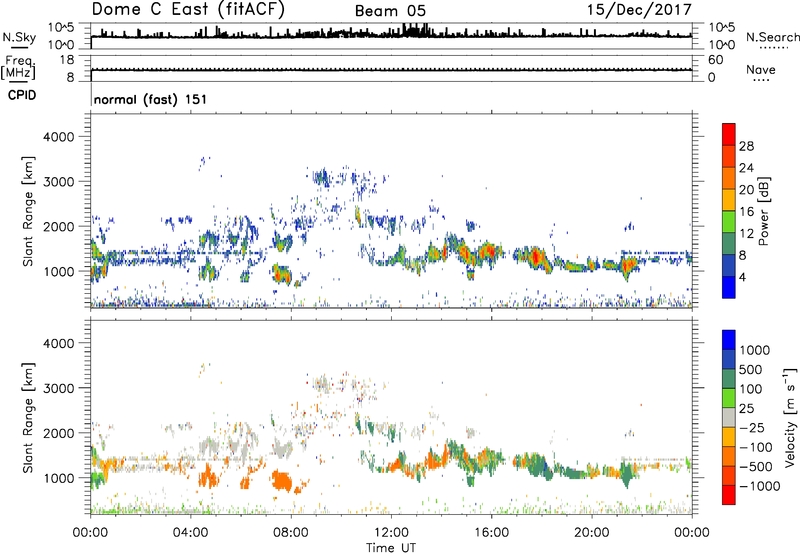800x554 pixels.
Task: Click the '25' label on the Velocity colorbar
Action: pyautogui.click(x=746, y=408)
